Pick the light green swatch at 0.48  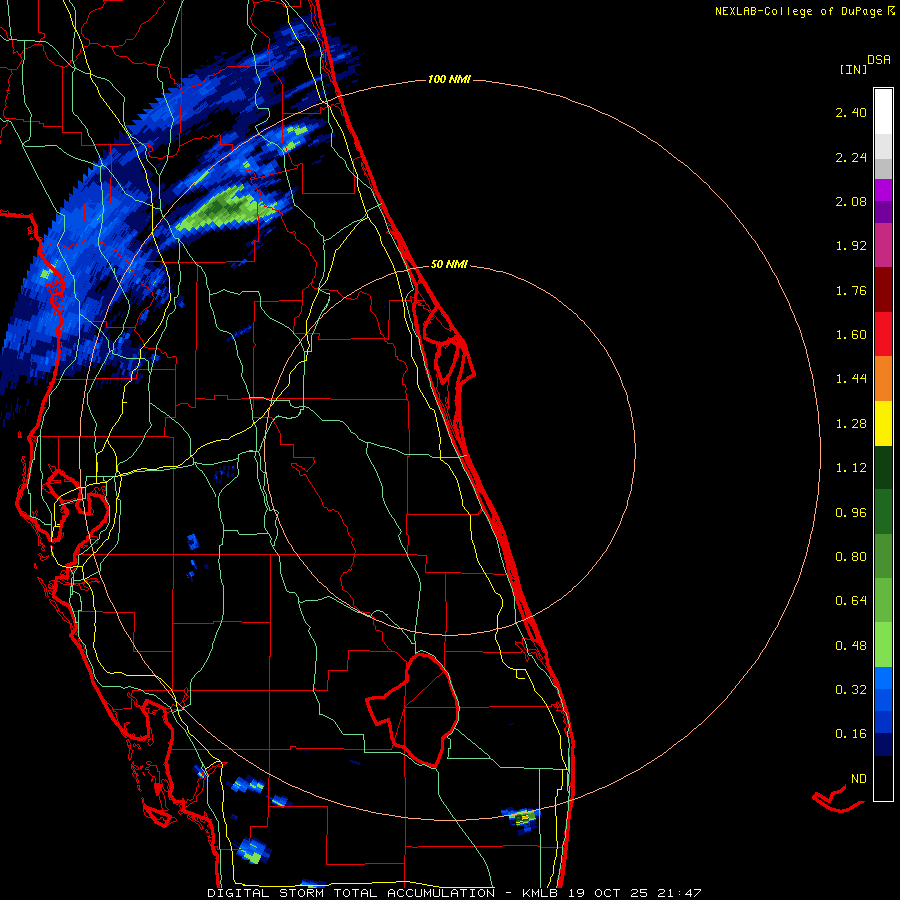pos(883,645)
